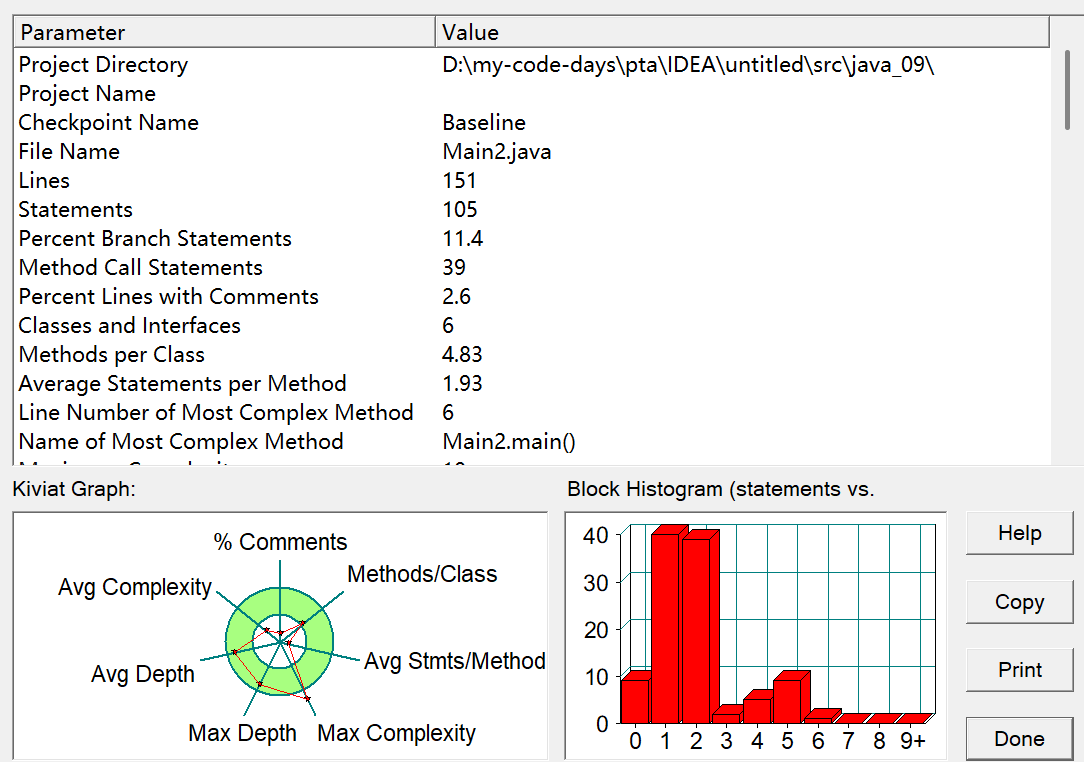Select the Statements parameter row
Viewport: 1084px width, 762px height.
532,210
